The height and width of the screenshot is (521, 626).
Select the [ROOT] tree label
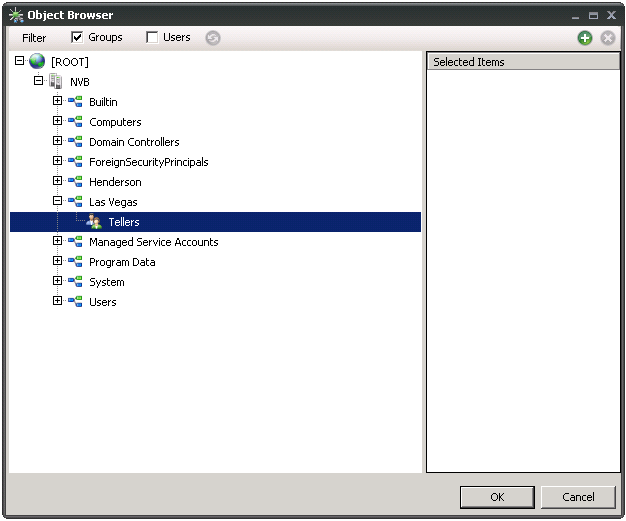70,62
